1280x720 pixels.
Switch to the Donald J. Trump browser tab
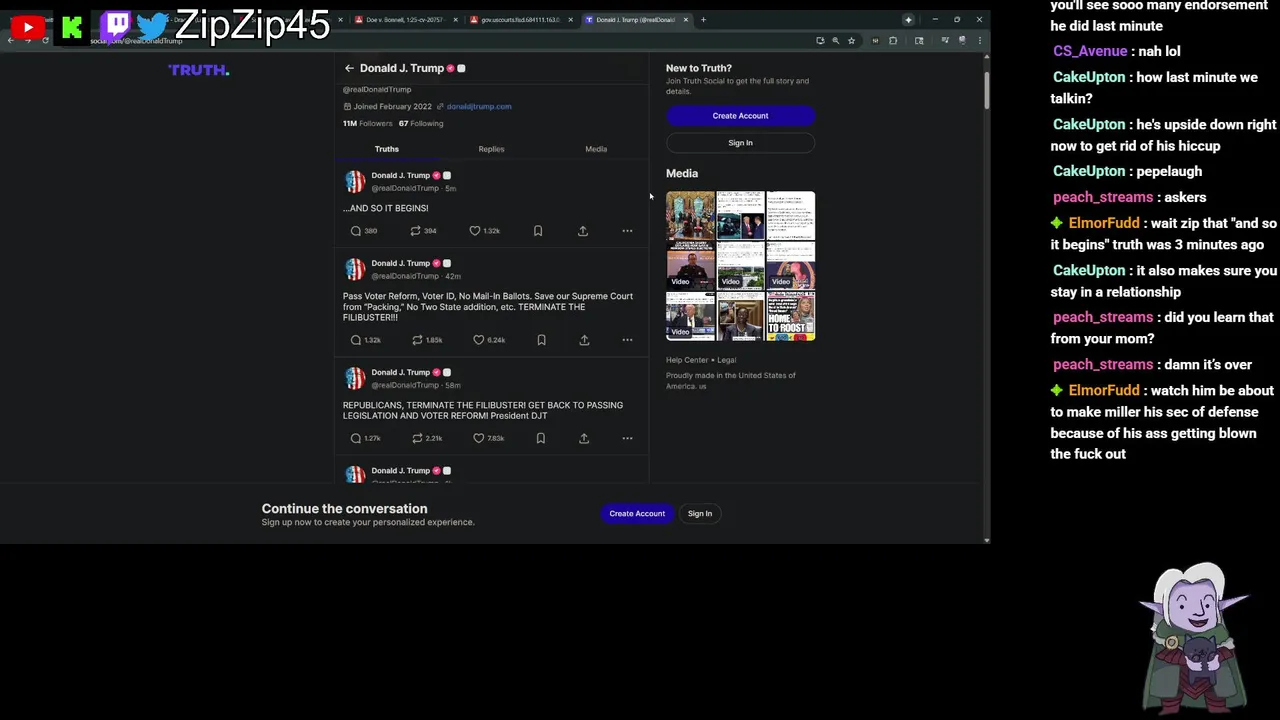click(x=636, y=19)
